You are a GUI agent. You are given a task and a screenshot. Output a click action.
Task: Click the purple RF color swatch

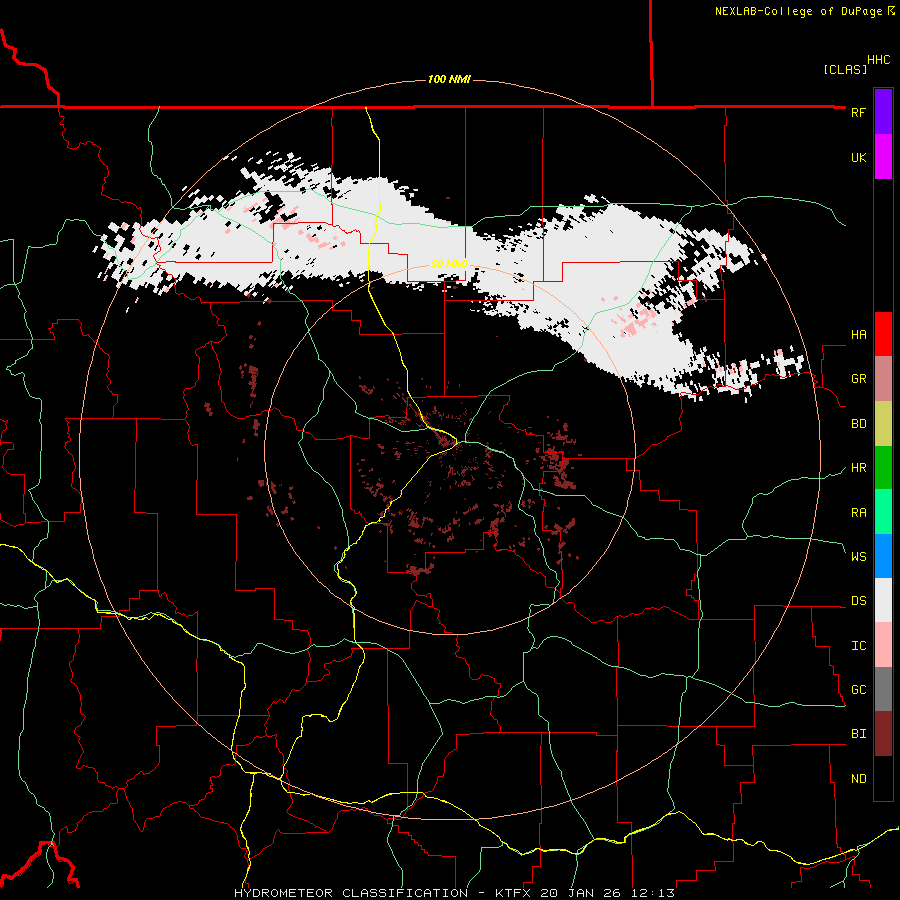pyautogui.click(x=883, y=112)
